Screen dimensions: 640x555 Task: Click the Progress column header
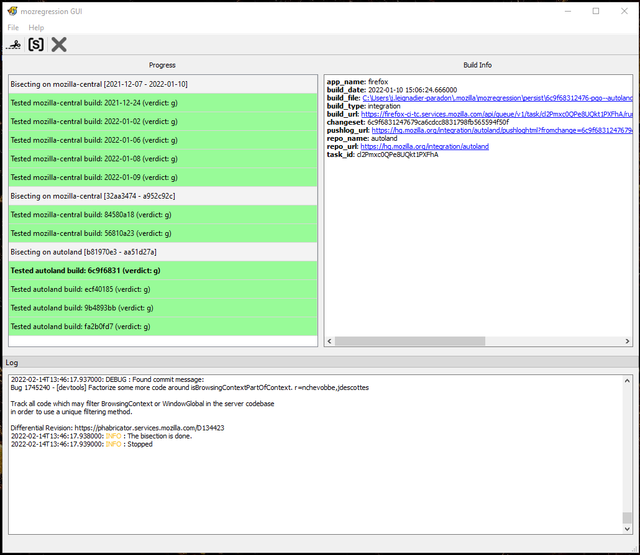pyautogui.click(x=162, y=65)
